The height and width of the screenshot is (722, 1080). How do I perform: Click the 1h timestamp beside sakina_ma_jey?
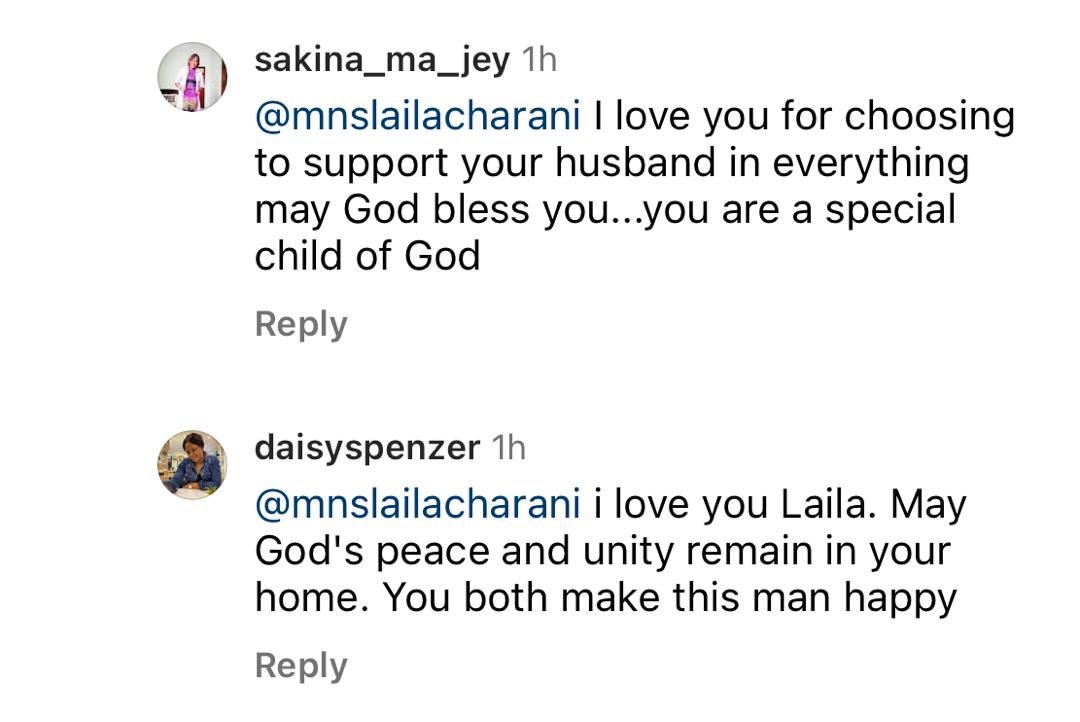[x=539, y=60]
